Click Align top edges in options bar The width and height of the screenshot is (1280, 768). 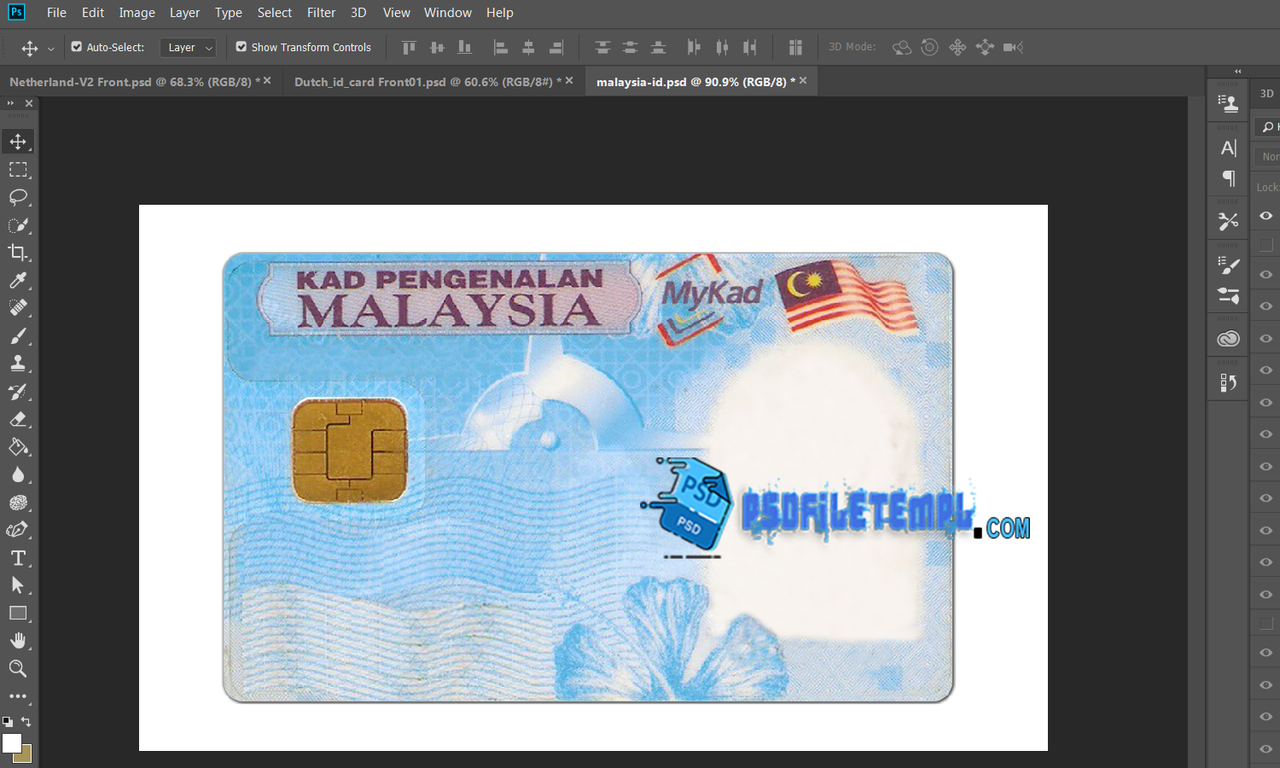408,47
